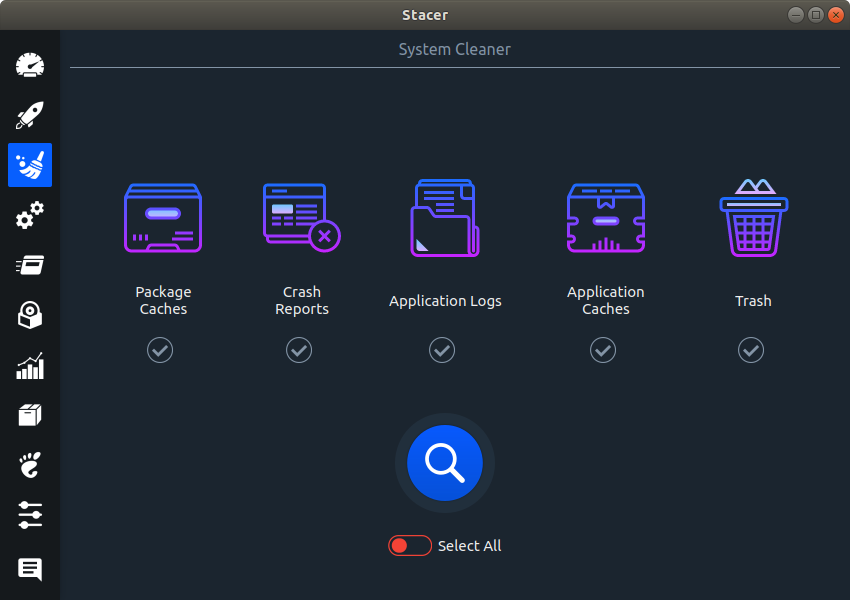
Task: Check the Package Caches checkbox
Action: point(160,350)
